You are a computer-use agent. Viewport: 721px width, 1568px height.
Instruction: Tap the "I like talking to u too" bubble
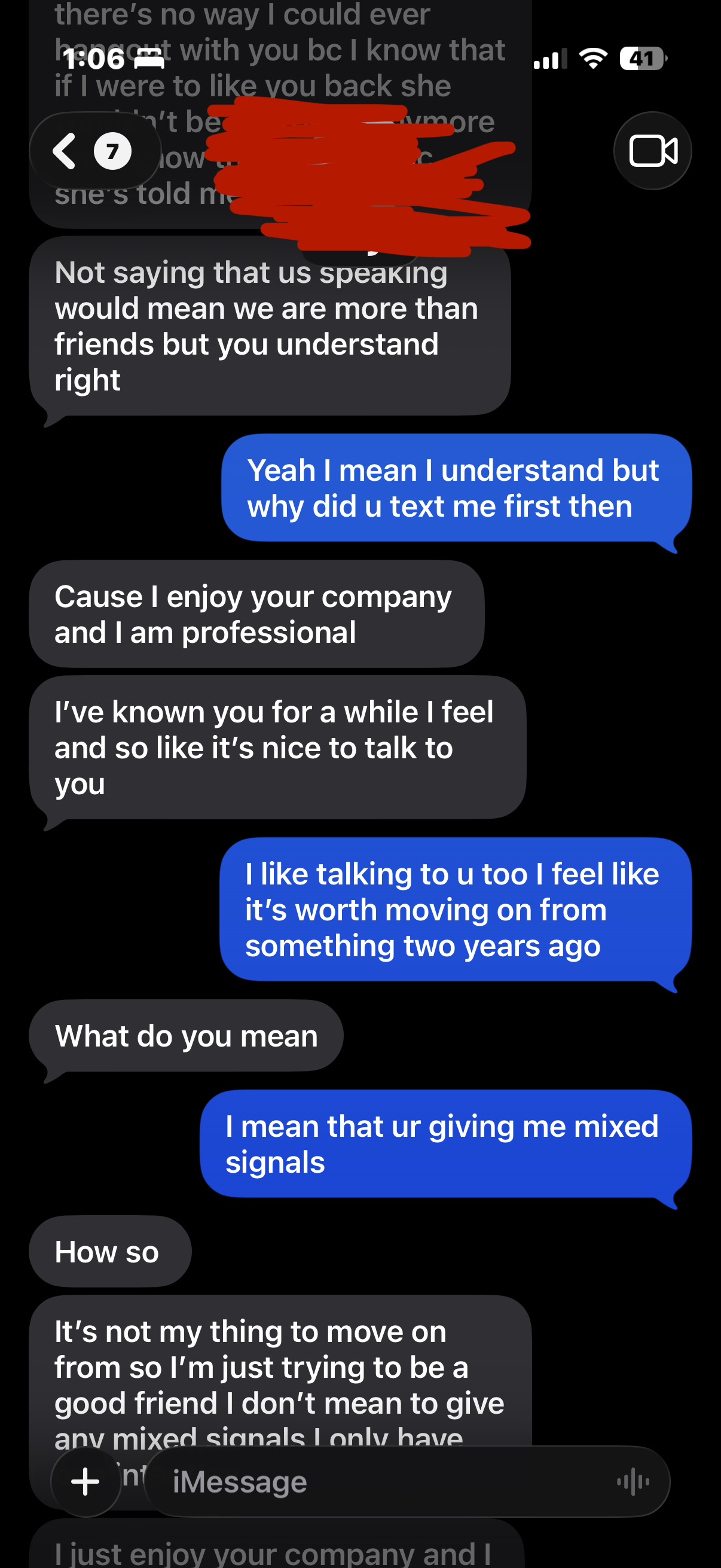click(455, 910)
